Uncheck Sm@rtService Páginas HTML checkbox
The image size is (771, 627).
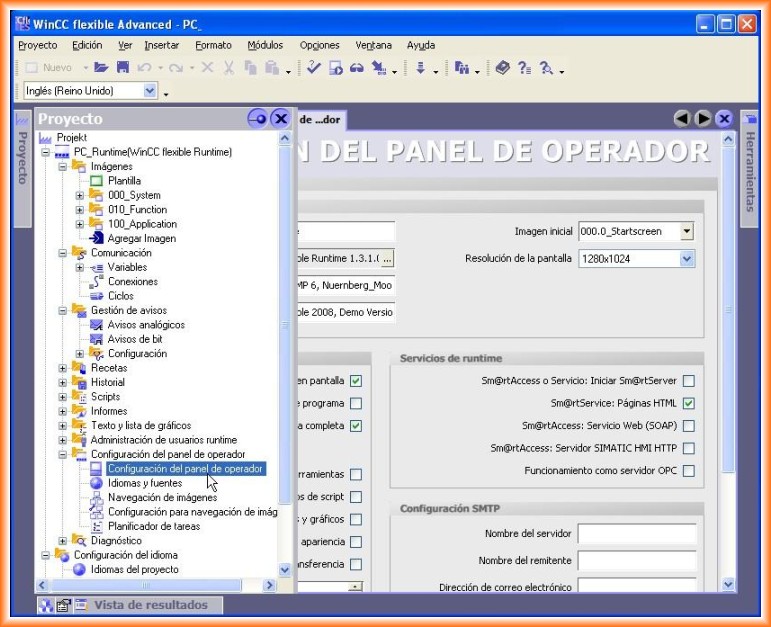[688, 403]
